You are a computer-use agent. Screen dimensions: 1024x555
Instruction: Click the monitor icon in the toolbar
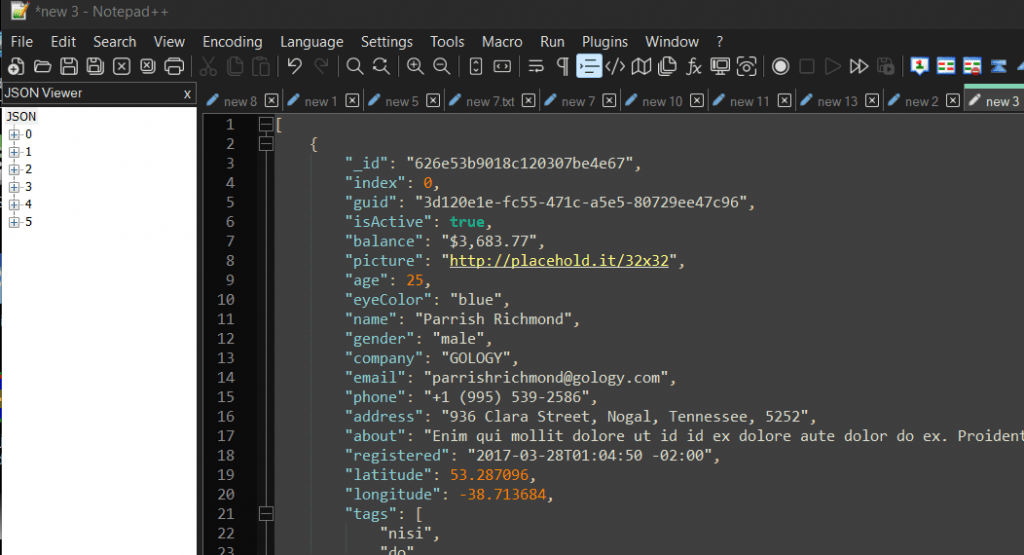tap(720, 67)
